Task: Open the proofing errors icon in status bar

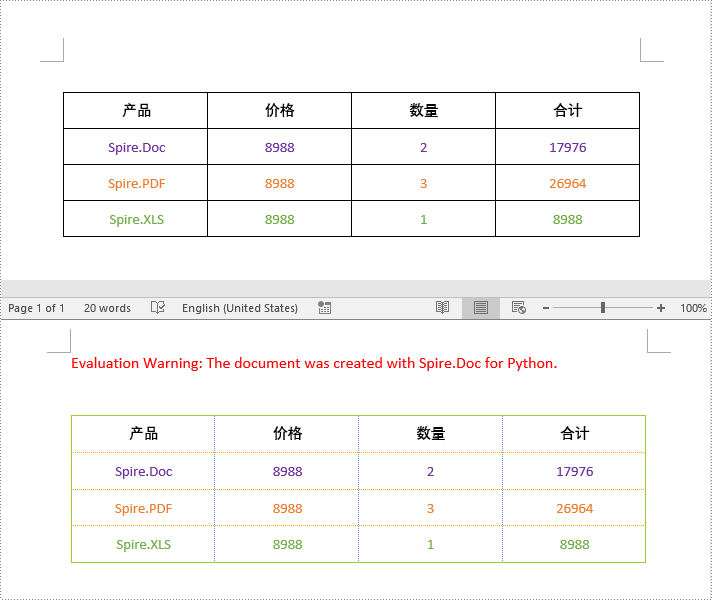Action: (x=158, y=307)
